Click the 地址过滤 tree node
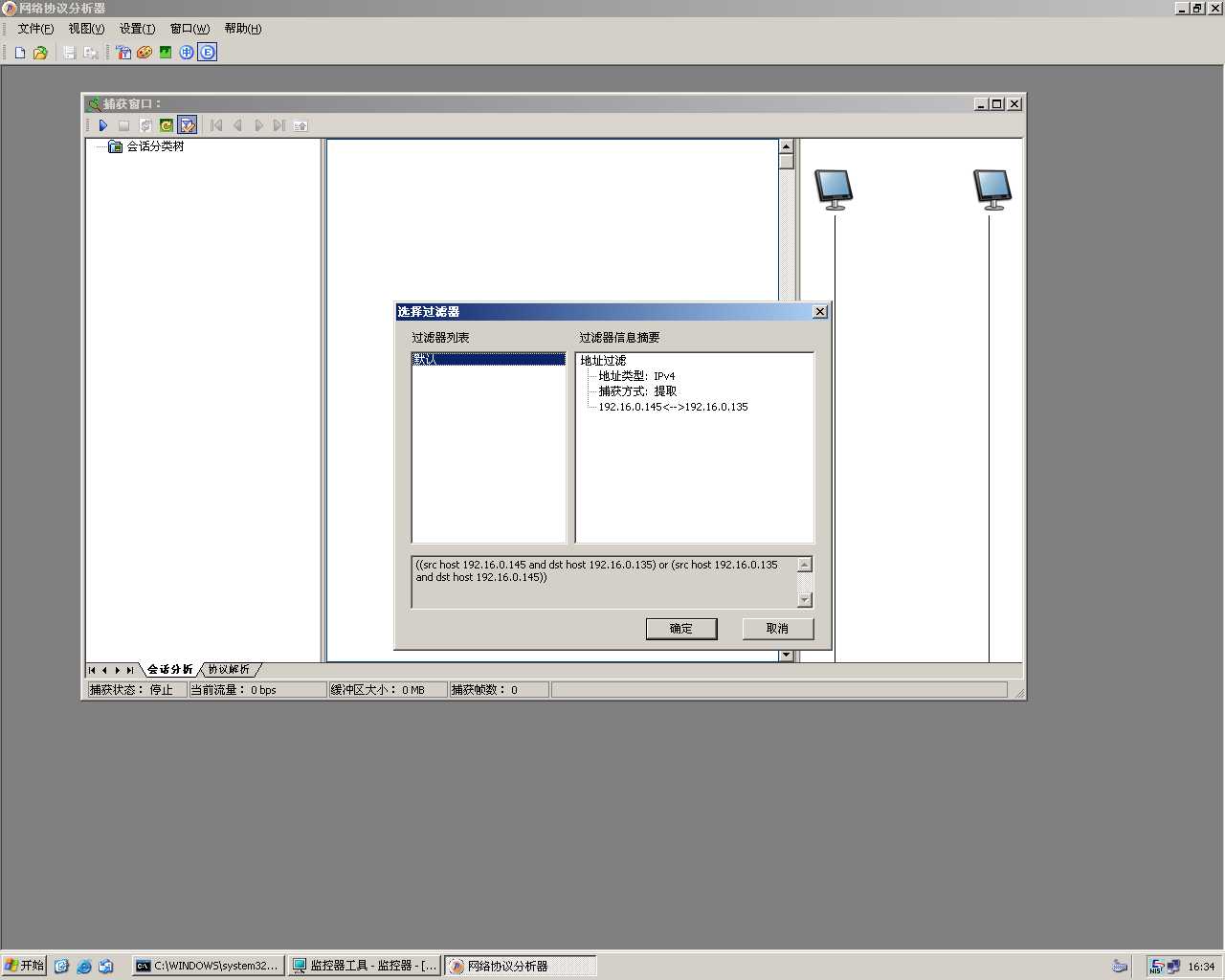The image size is (1225, 980). pyautogui.click(x=603, y=361)
